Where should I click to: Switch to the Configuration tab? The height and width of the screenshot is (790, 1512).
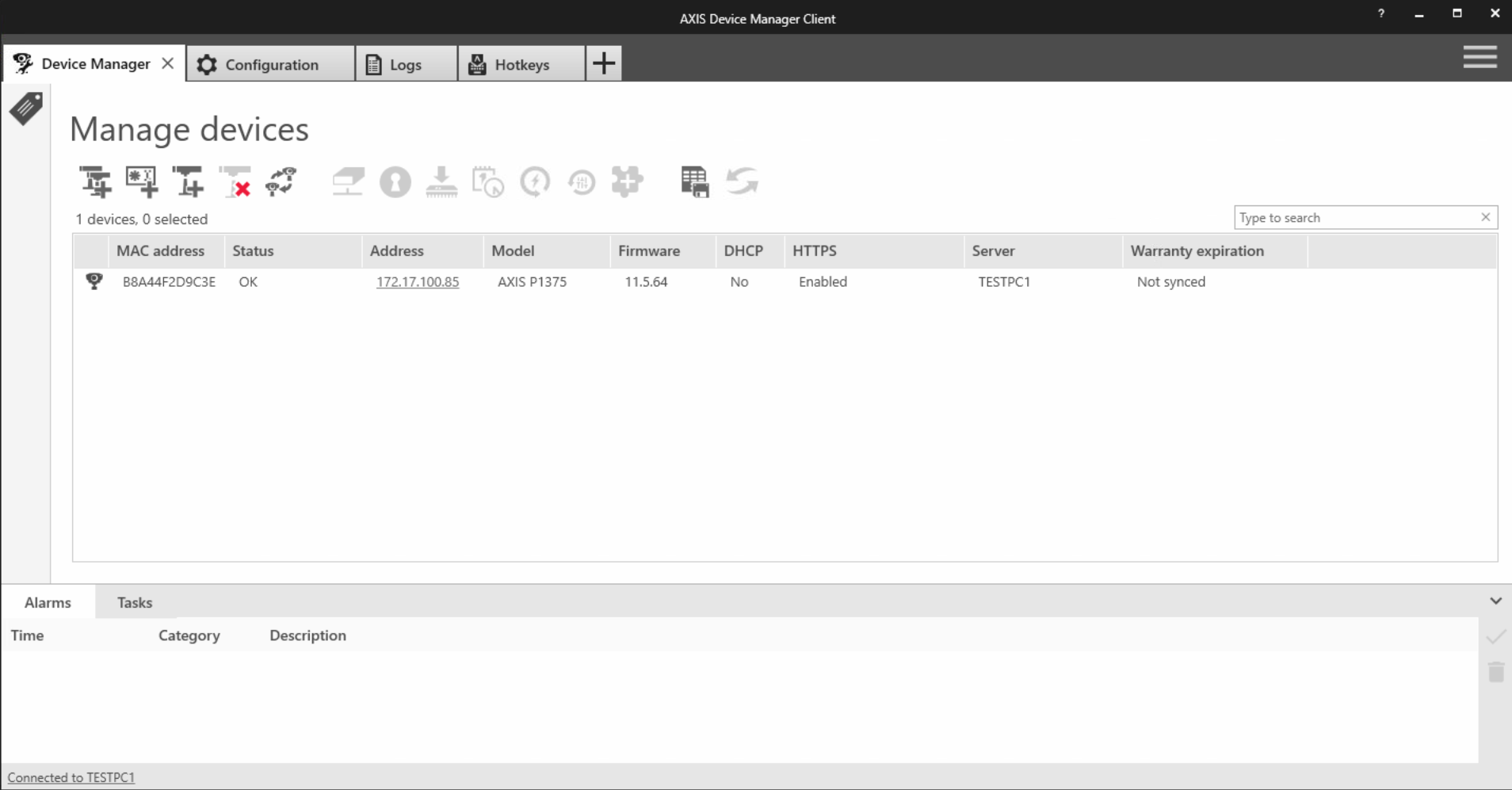pos(270,63)
